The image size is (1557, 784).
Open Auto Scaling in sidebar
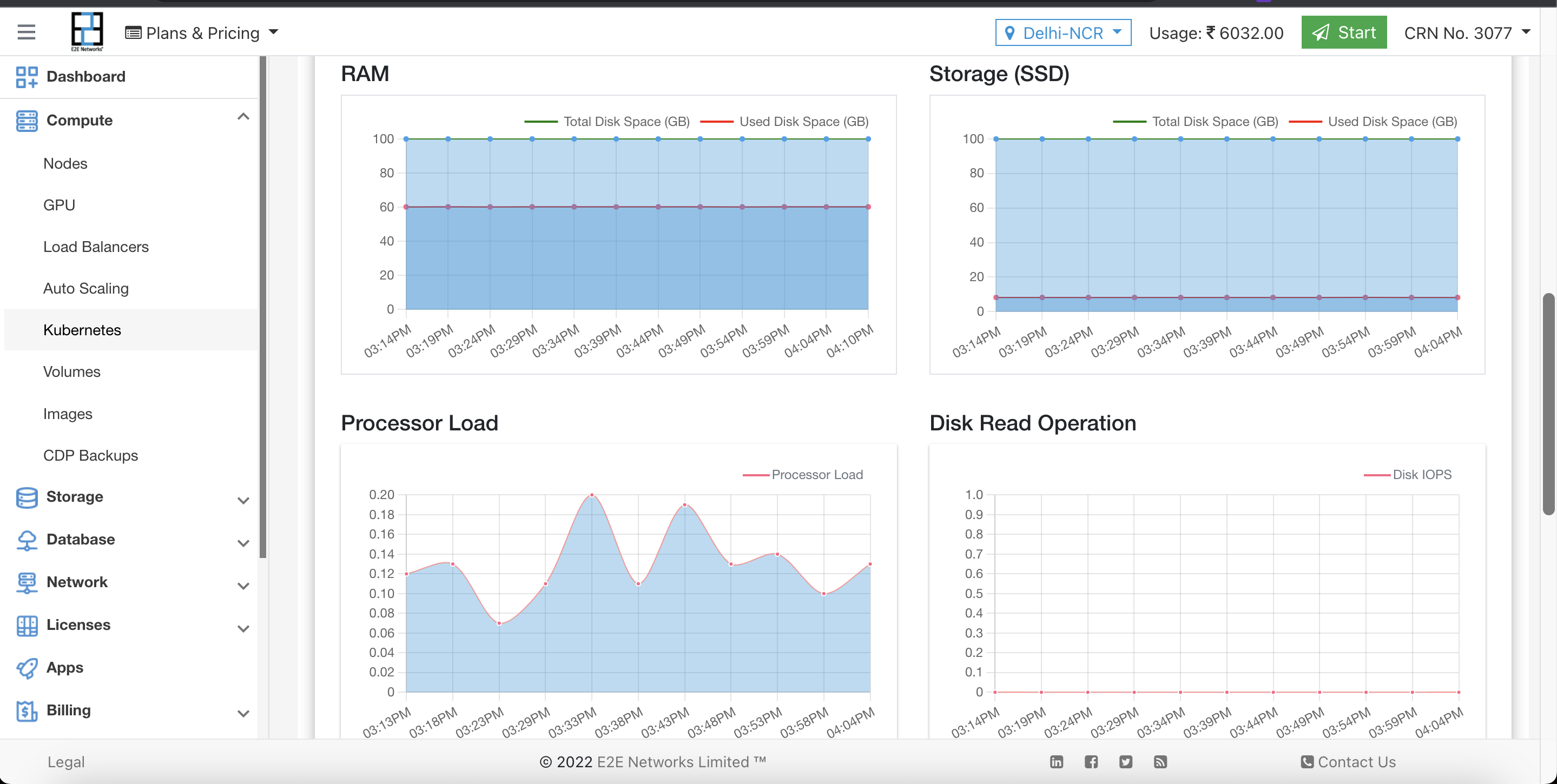pos(86,289)
